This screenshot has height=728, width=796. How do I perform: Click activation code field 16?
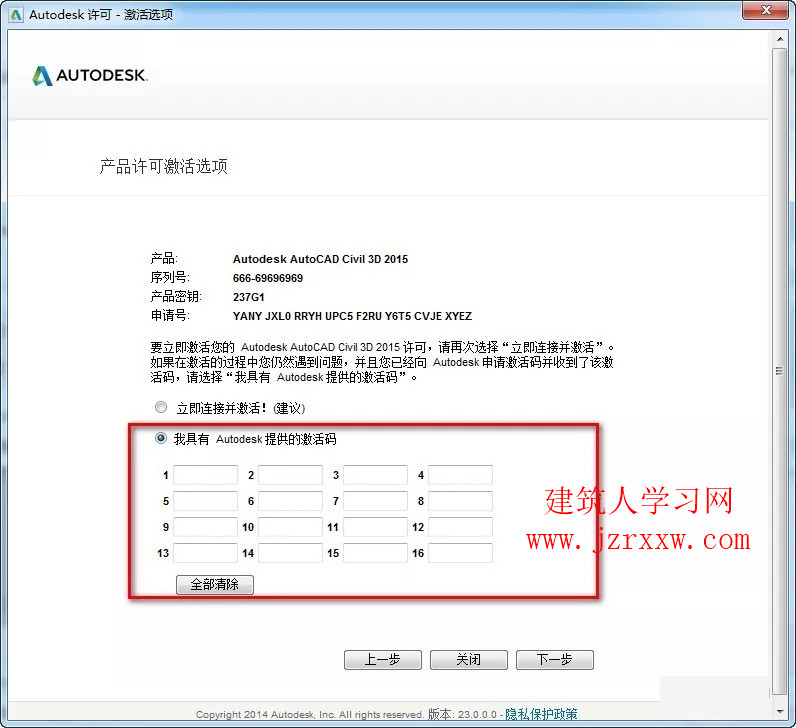tap(460, 553)
